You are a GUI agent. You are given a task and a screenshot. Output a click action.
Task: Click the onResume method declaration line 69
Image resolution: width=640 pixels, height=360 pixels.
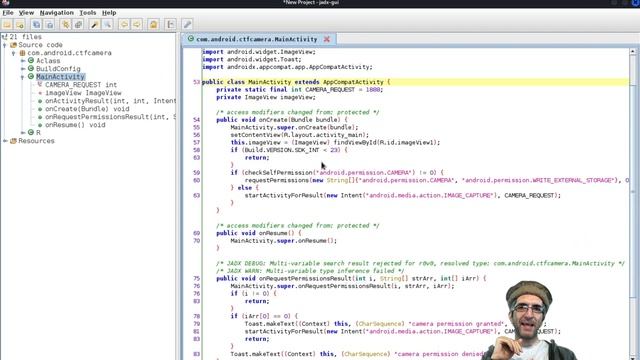(x=259, y=233)
